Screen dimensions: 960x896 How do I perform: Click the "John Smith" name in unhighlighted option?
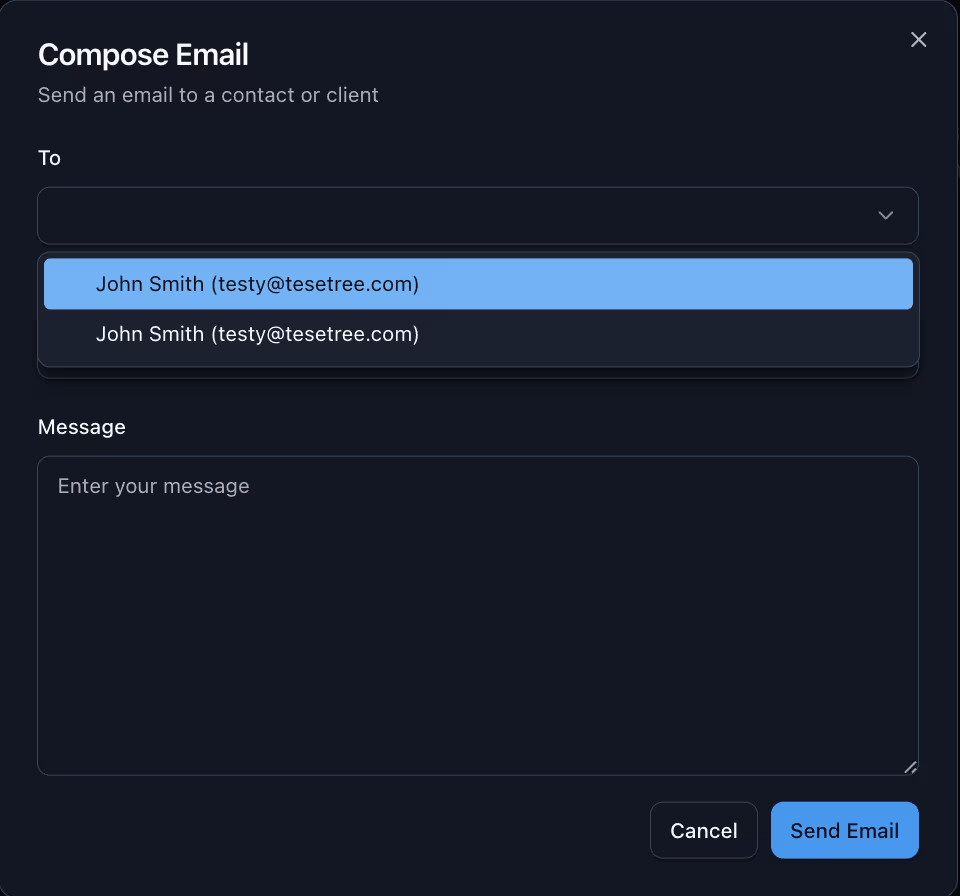150,334
